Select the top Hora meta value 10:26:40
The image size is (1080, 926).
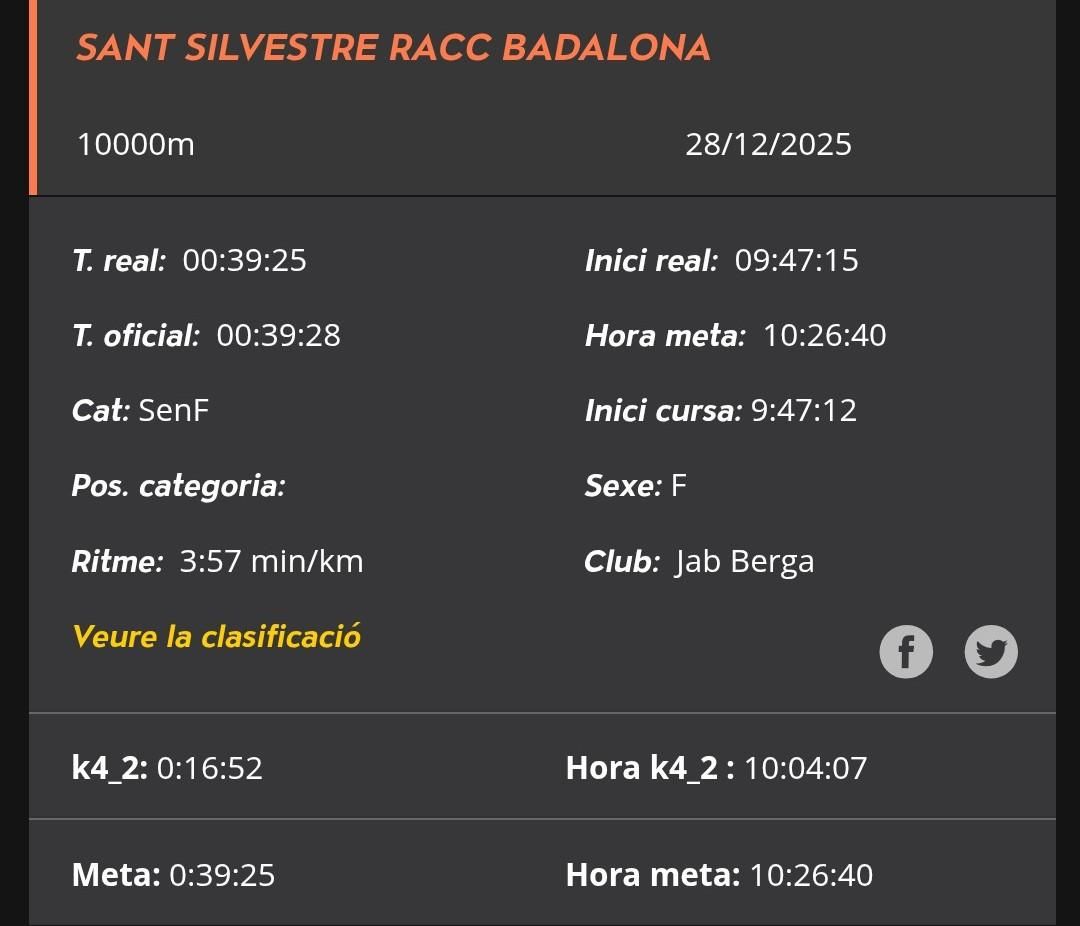pyautogui.click(x=824, y=336)
